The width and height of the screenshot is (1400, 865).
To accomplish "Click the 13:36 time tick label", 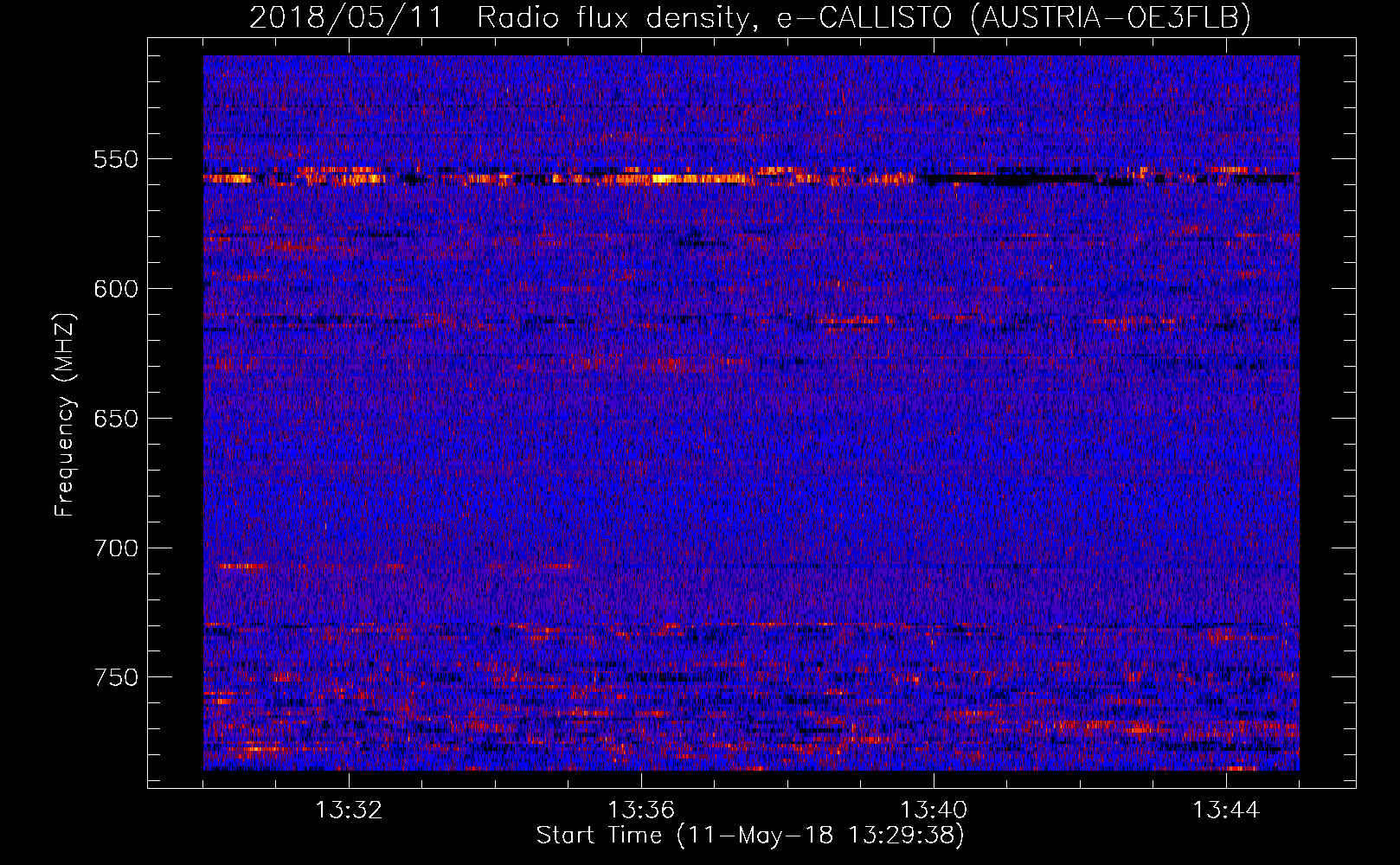I will (x=641, y=811).
